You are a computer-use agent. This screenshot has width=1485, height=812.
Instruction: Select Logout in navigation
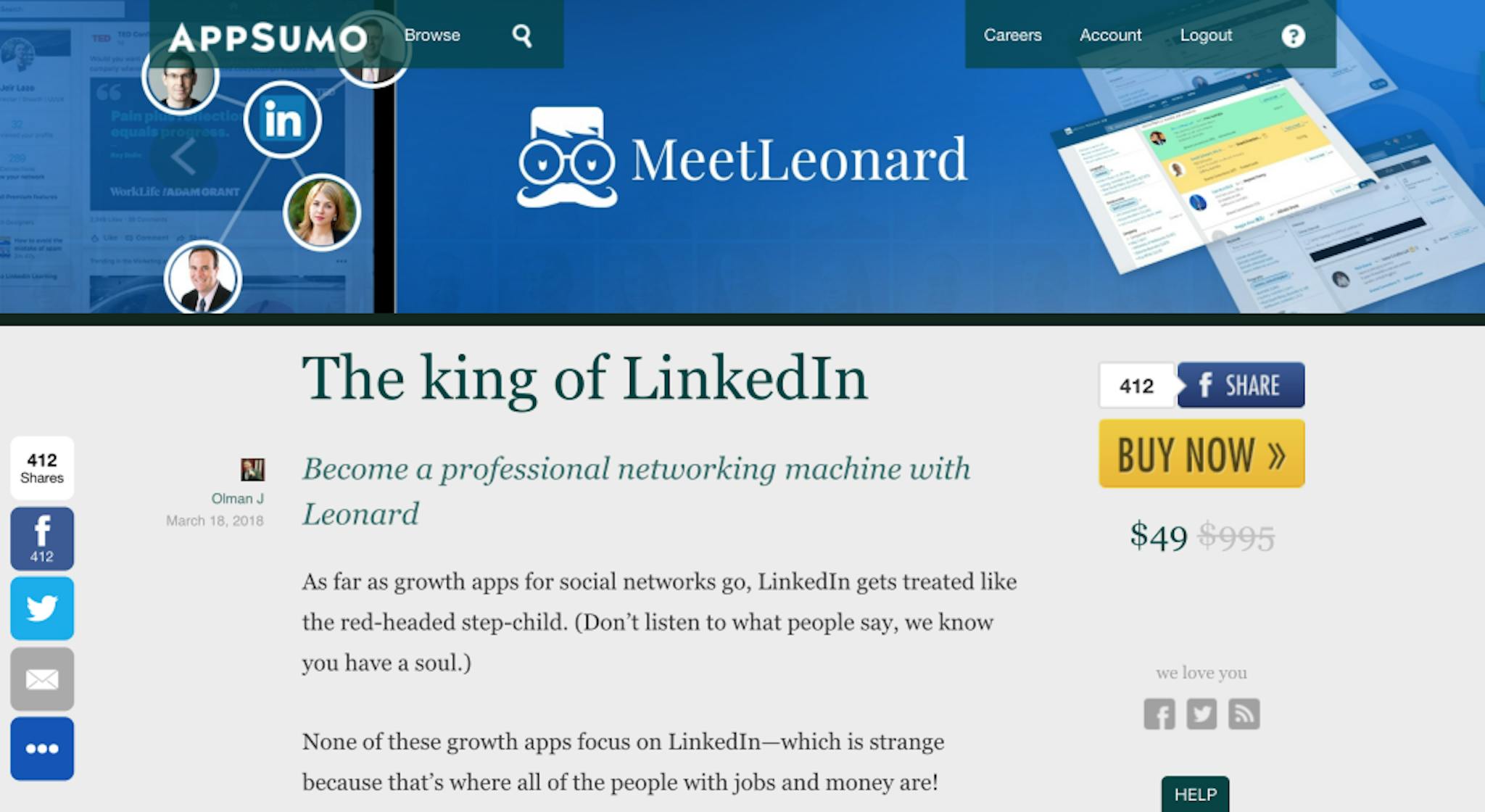click(1206, 35)
